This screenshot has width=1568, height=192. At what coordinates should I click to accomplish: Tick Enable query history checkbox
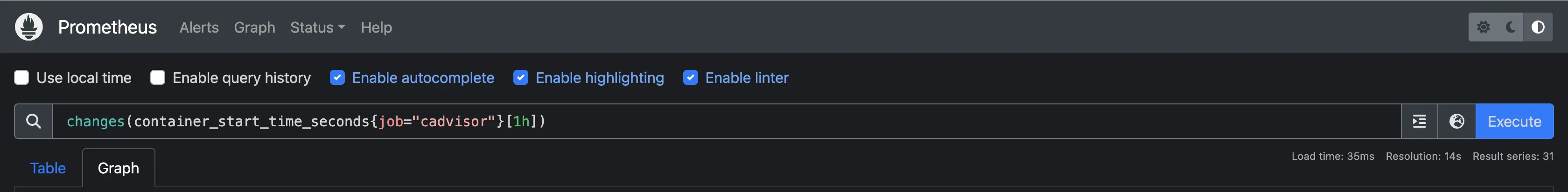click(x=158, y=78)
